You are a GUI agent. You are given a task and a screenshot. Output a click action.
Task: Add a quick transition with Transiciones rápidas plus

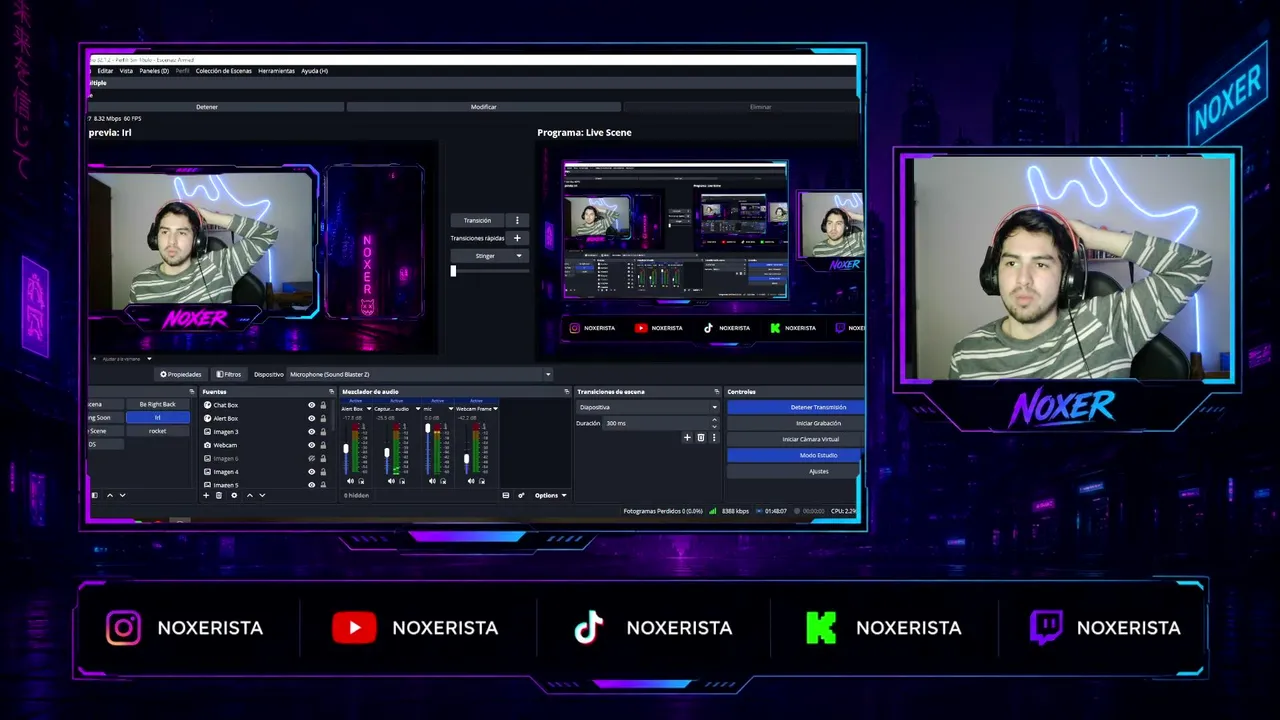pos(517,238)
